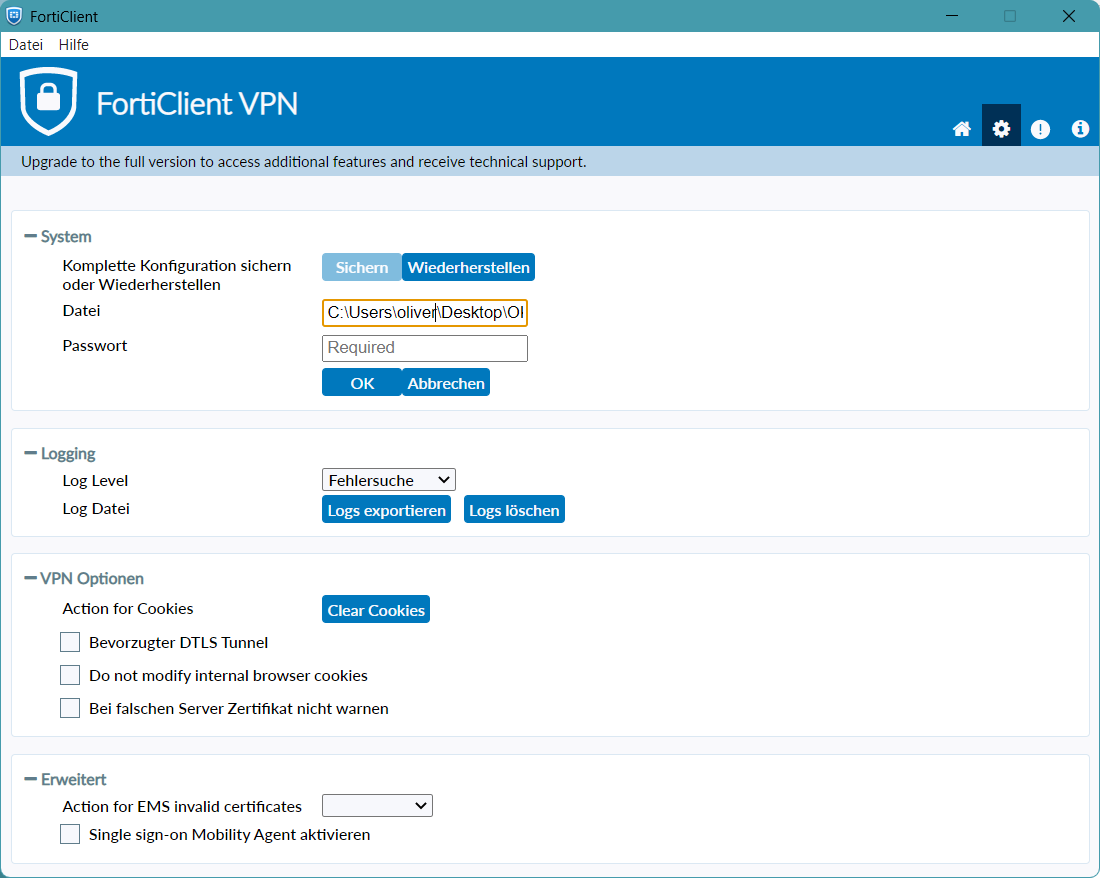
Task: Collapse the System section
Action: (30, 237)
